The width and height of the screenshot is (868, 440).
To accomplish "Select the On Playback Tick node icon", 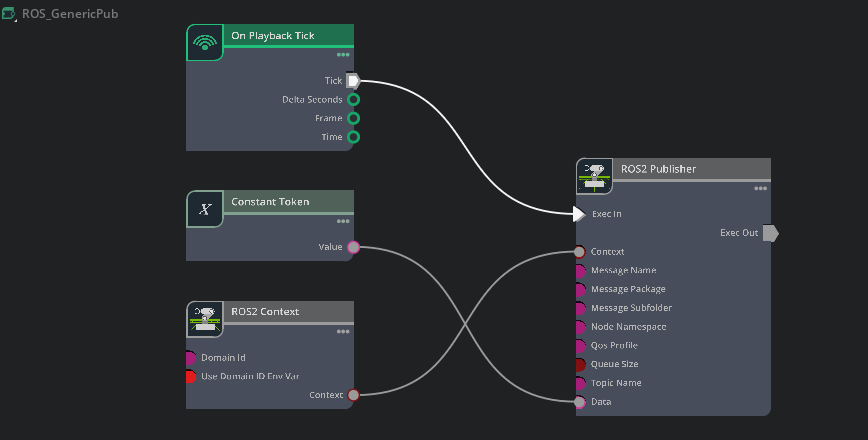I will (x=205, y=43).
